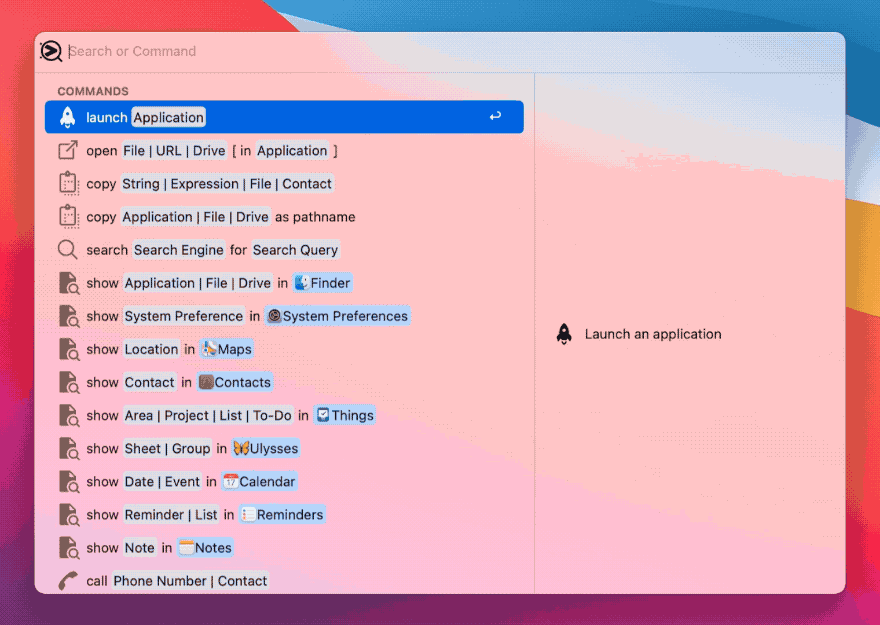
Task: Select the Sheet | Group placeholder
Action: tap(167, 448)
